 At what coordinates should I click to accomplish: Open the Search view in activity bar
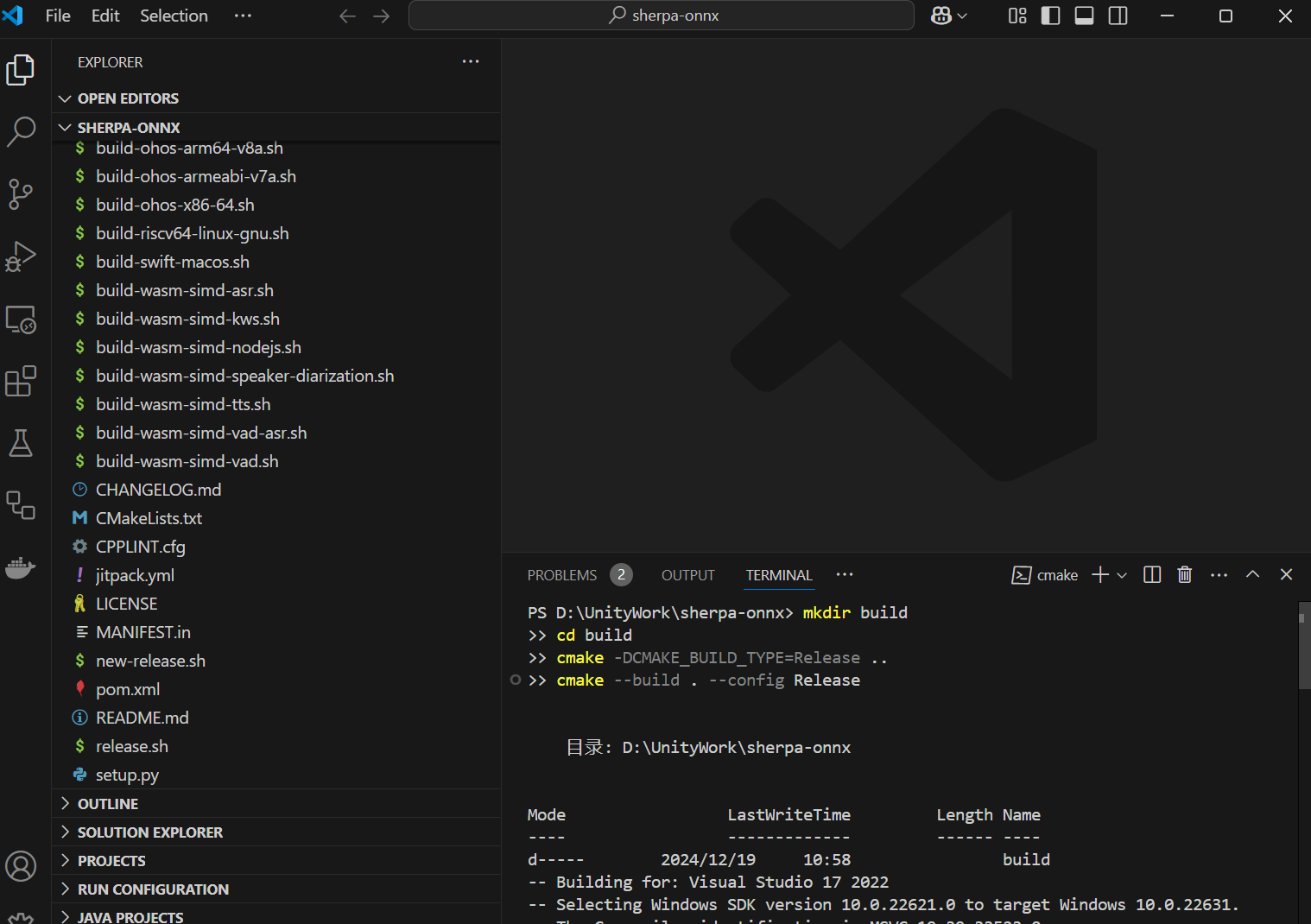click(x=21, y=132)
